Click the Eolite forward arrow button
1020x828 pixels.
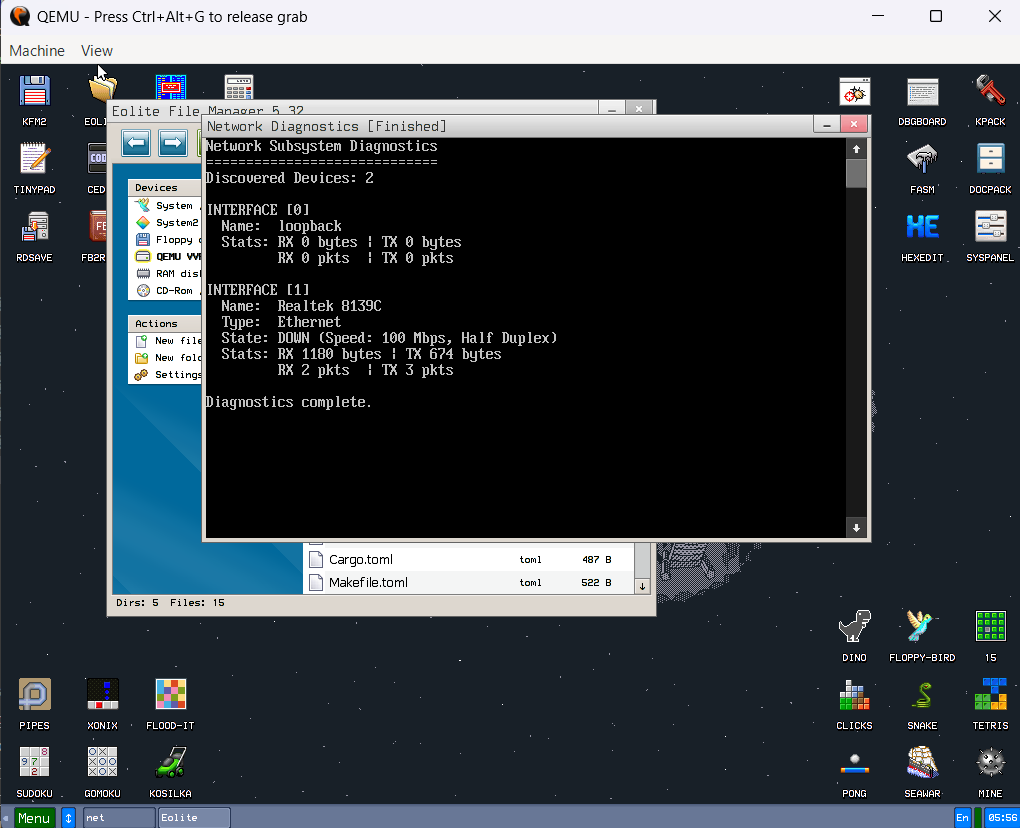pos(172,142)
